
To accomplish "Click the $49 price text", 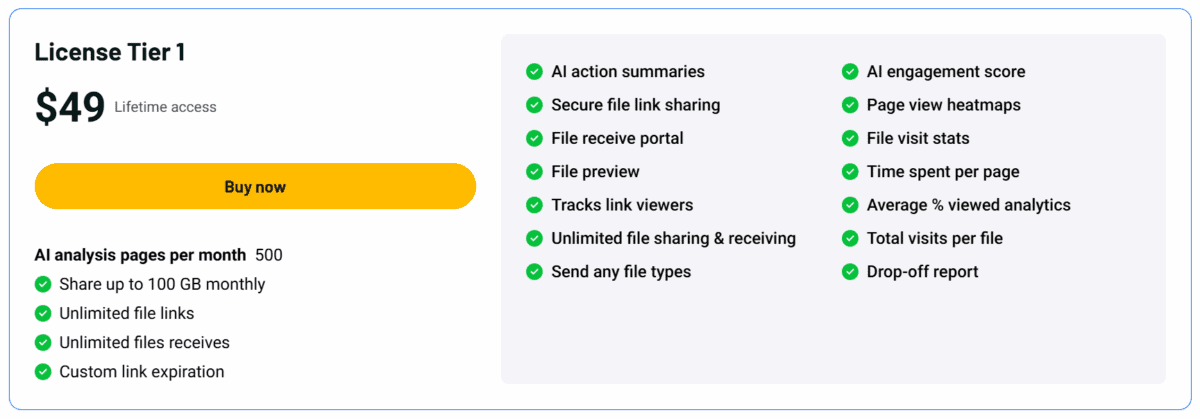I will tap(70, 107).
